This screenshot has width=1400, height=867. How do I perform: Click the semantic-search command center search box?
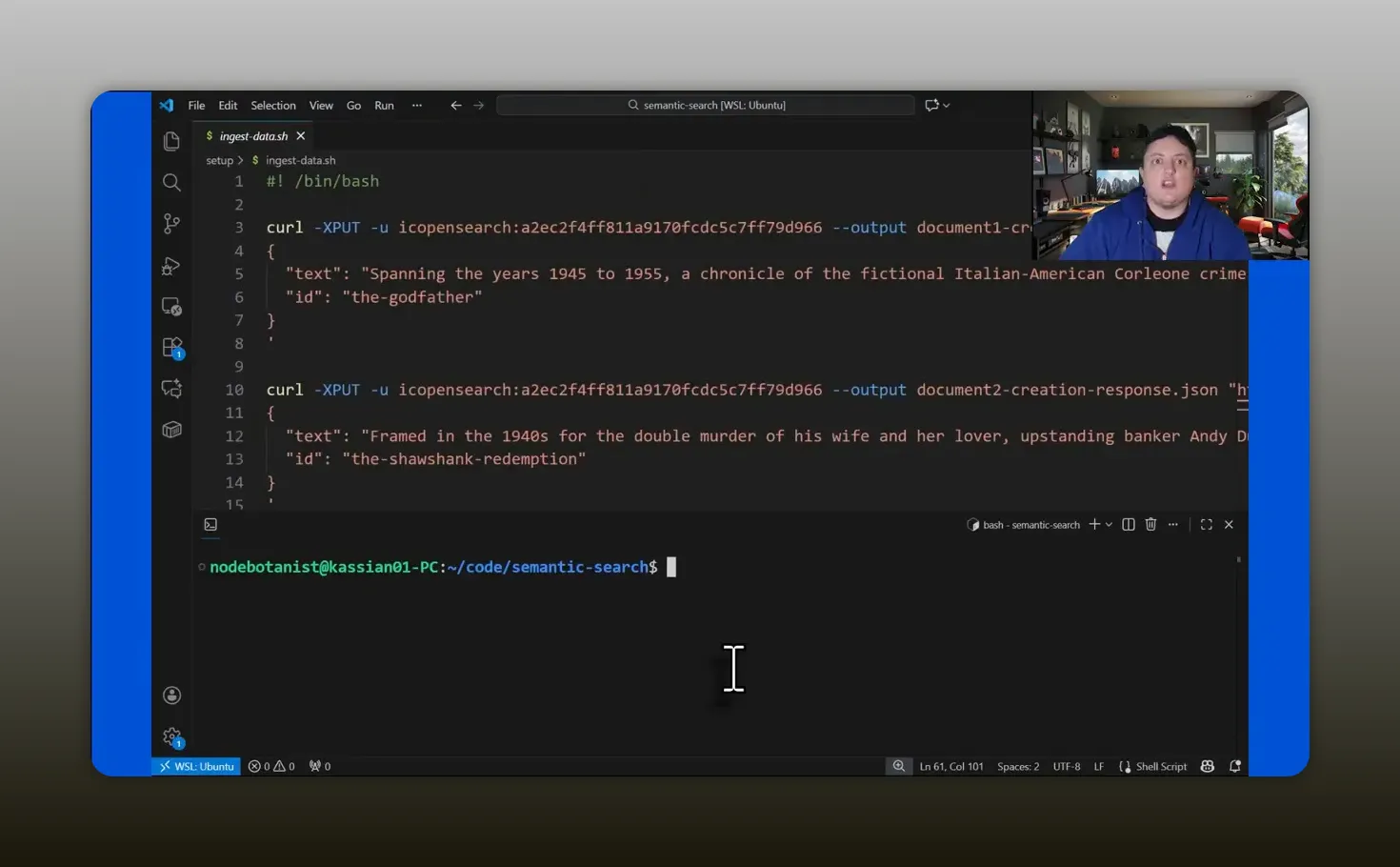click(x=706, y=106)
